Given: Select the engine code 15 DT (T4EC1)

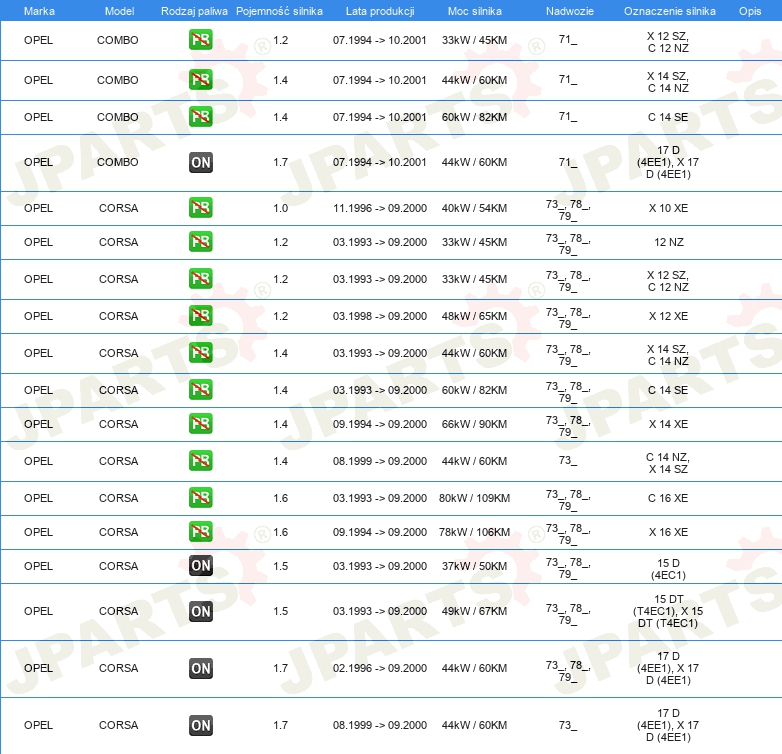Looking at the screenshot, I should [x=668, y=611].
